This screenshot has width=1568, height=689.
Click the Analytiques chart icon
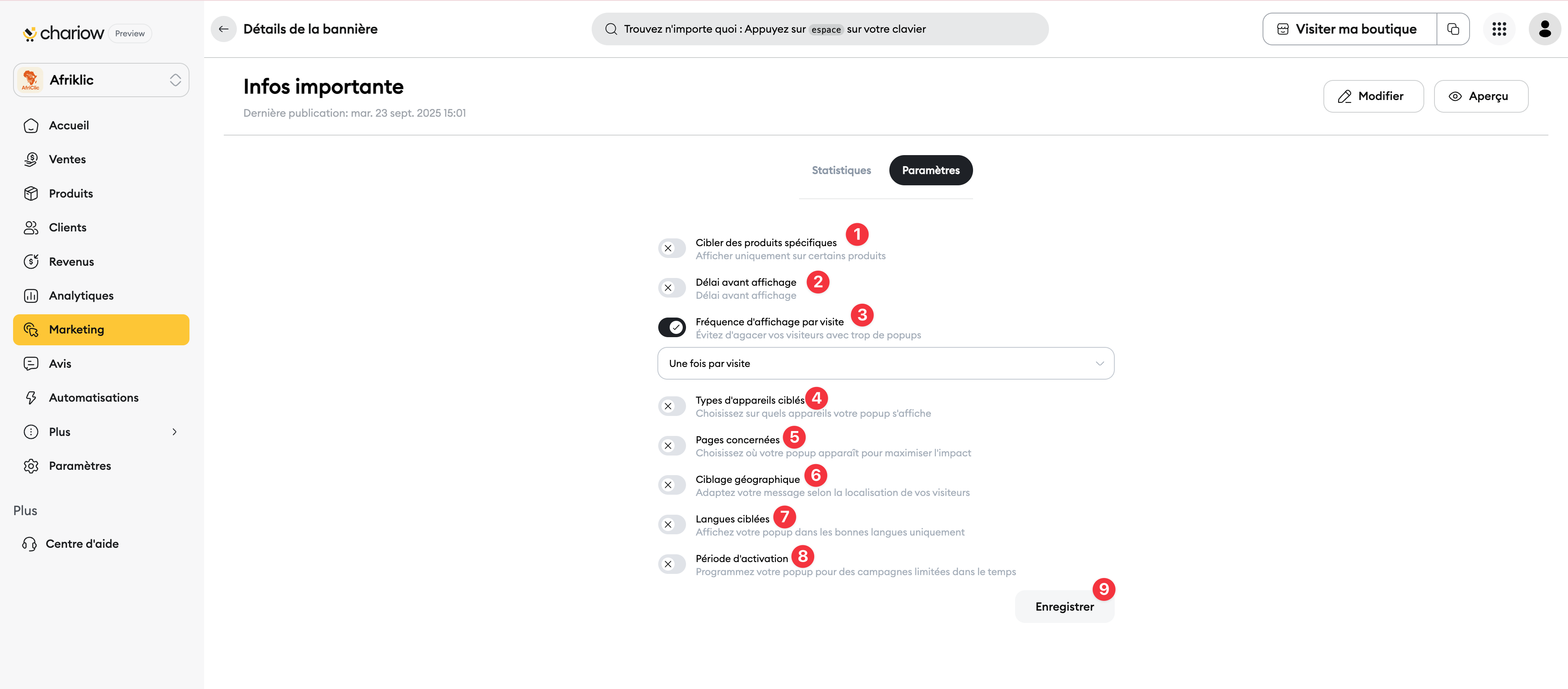click(31, 296)
